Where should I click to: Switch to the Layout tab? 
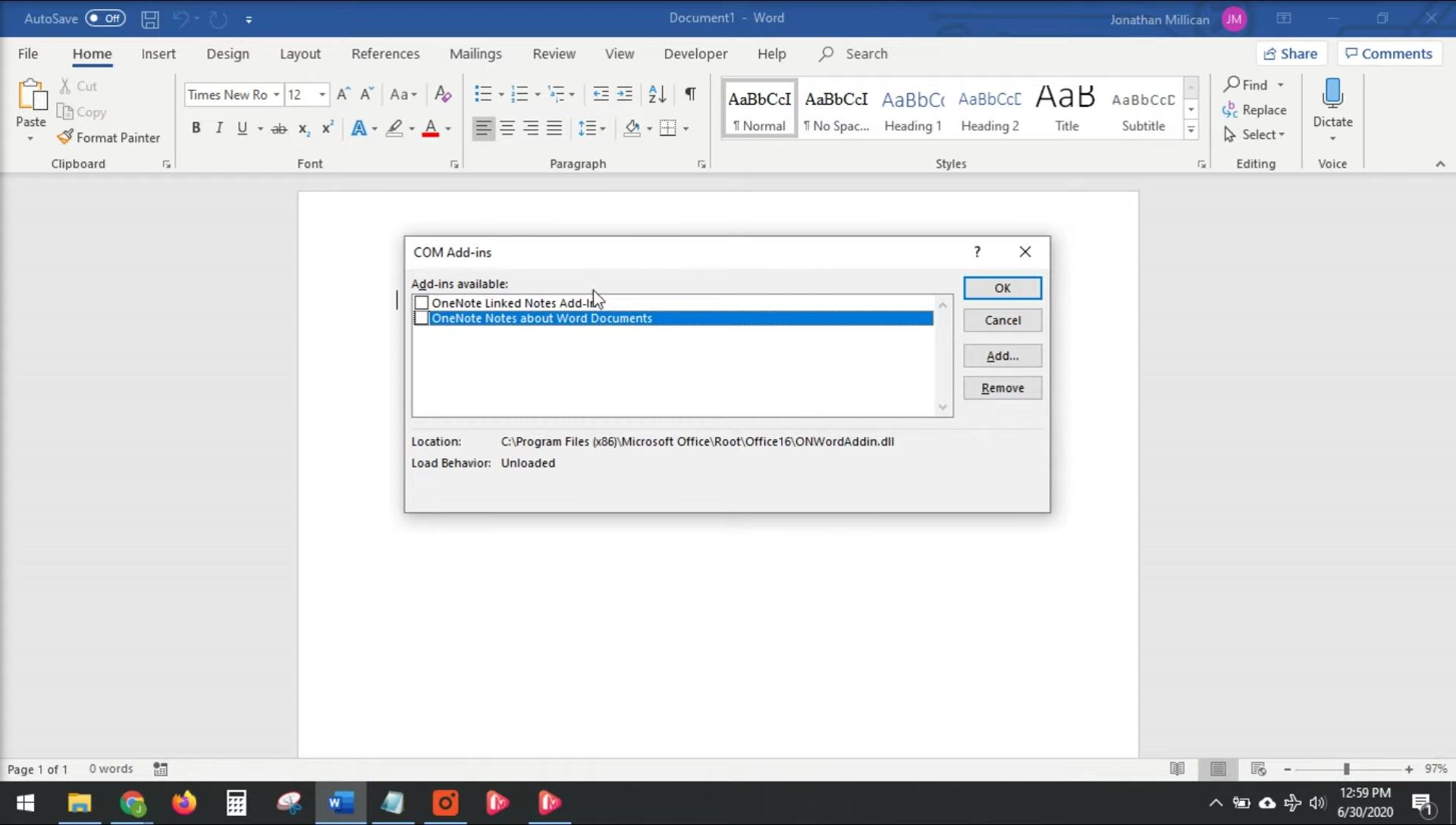pos(300,54)
